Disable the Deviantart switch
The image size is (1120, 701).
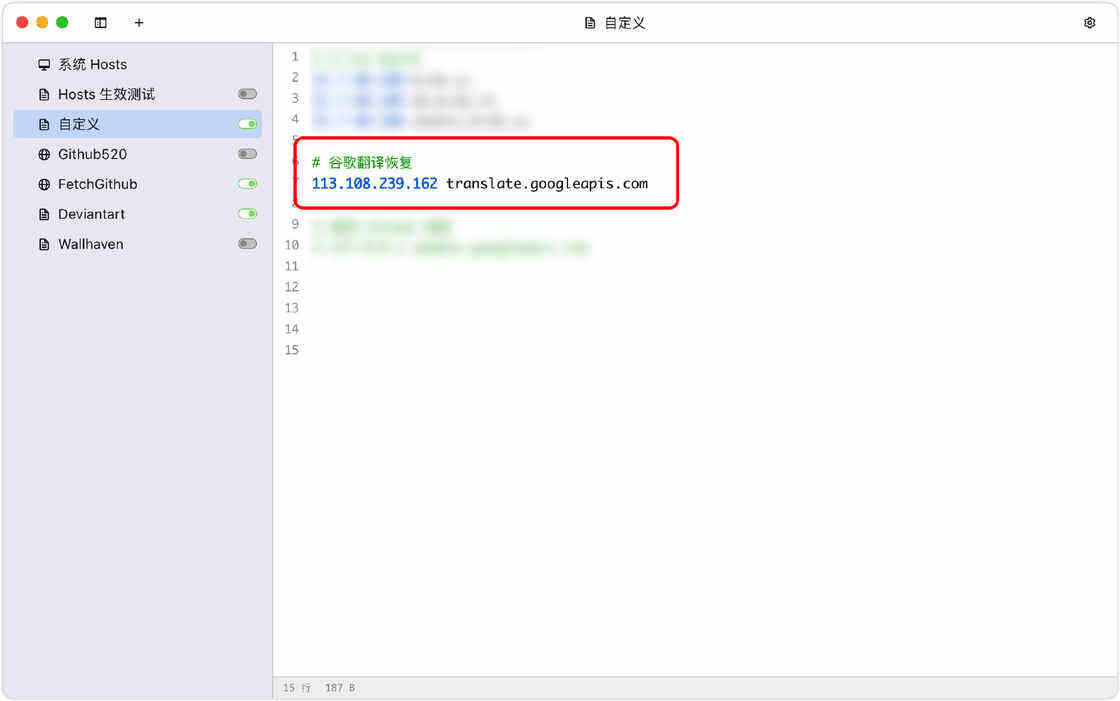pyautogui.click(x=247, y=214)
